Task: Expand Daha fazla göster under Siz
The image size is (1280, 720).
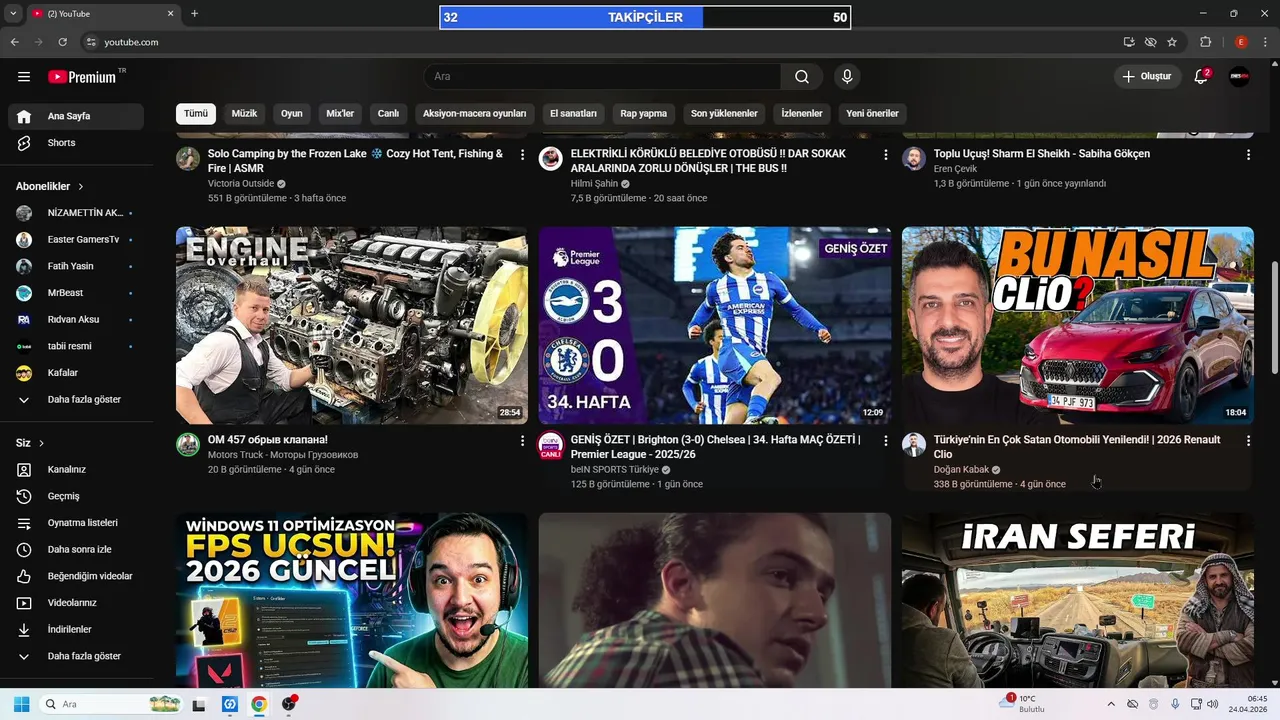Action: (x=76, y=656)
